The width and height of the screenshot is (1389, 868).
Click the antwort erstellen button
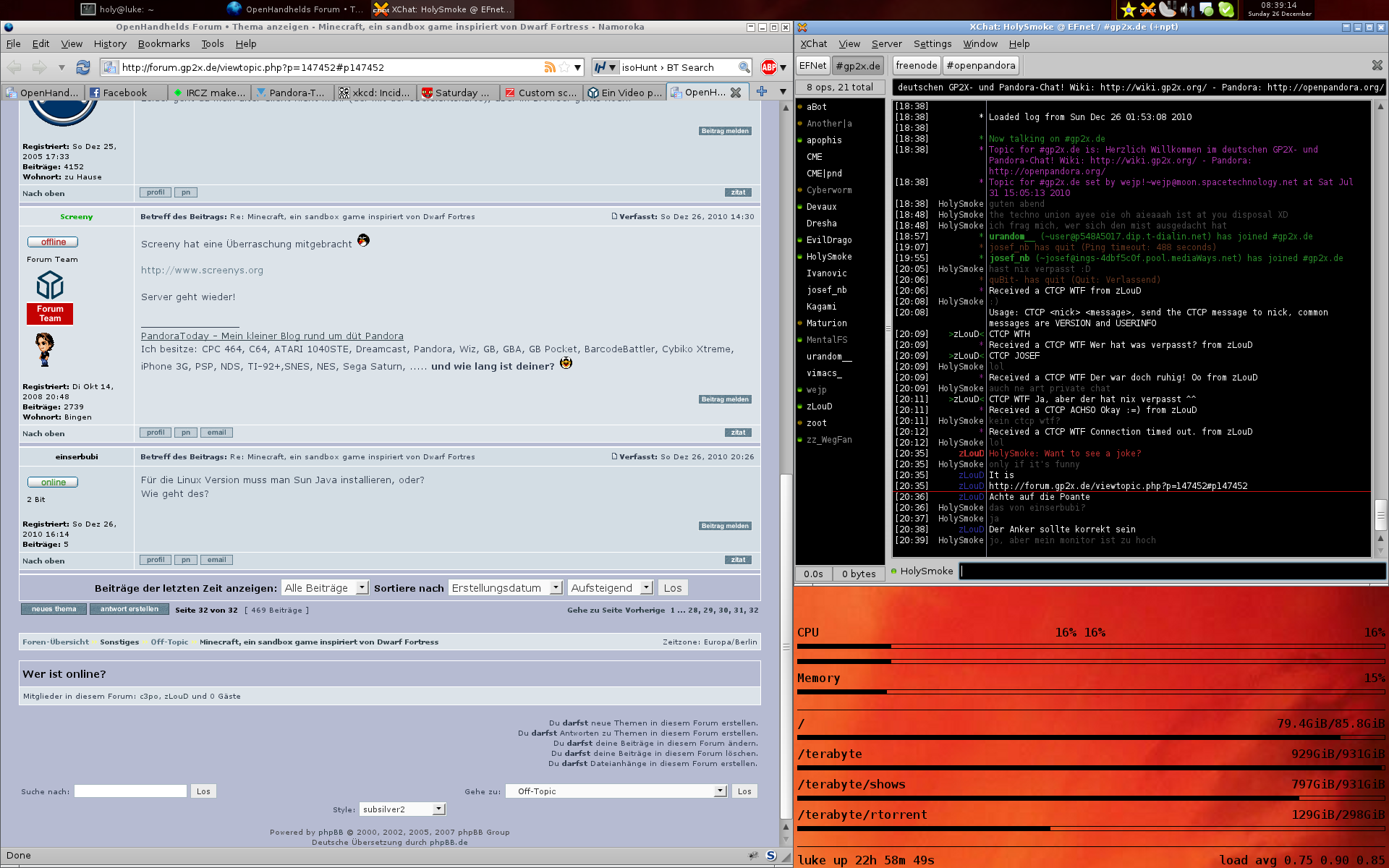click(129, 609)
